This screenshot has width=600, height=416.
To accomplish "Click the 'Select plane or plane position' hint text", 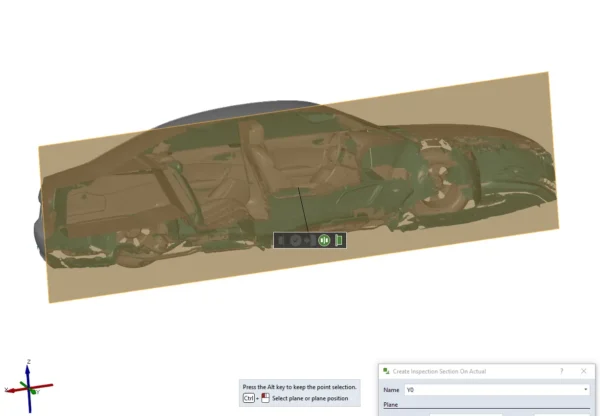I will pyautogui.click(x=310, y=398).
